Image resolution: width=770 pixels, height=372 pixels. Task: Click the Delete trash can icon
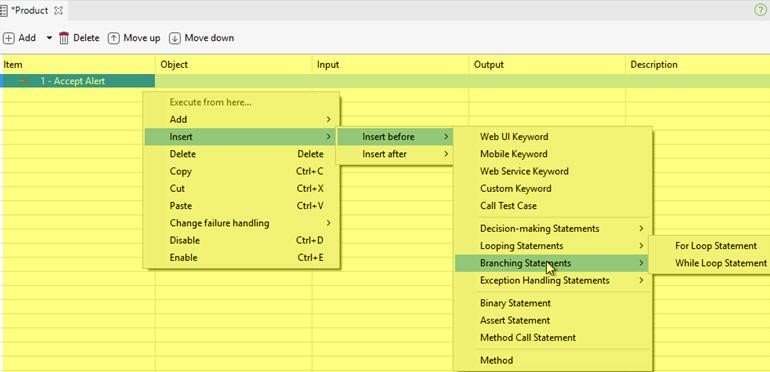[x=64, y=38]
